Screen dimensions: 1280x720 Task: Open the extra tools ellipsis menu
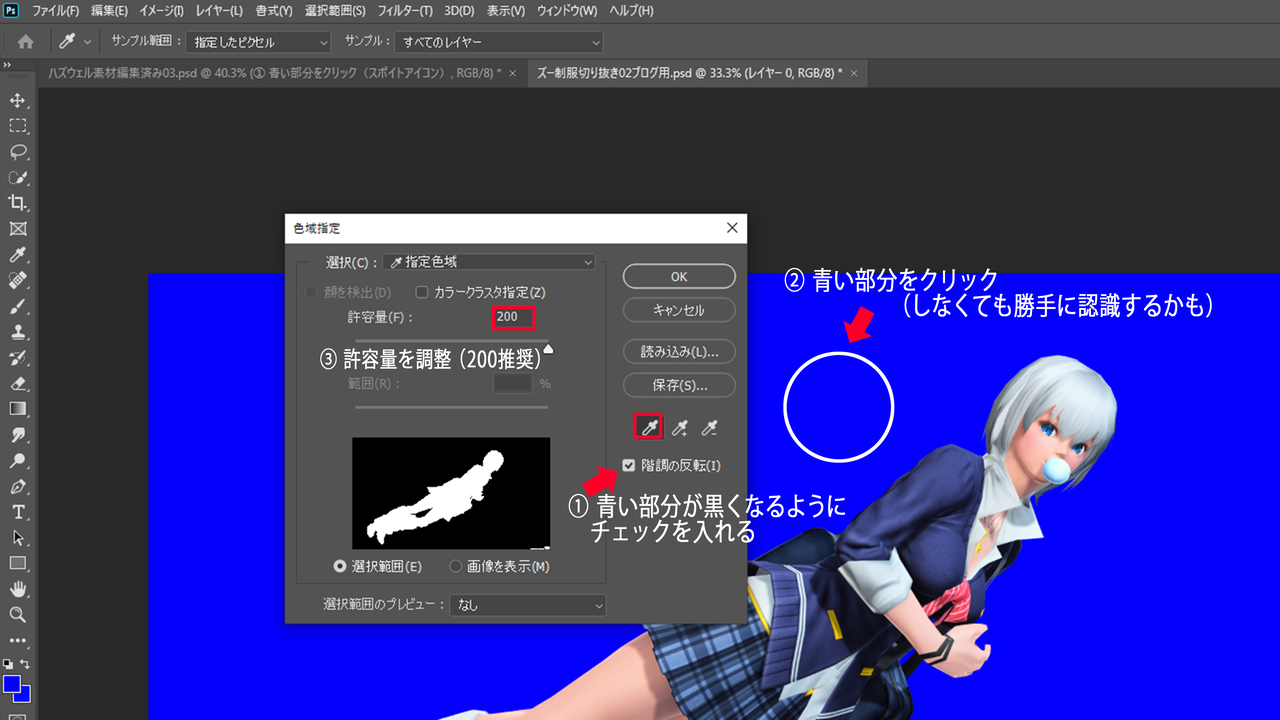18,640
